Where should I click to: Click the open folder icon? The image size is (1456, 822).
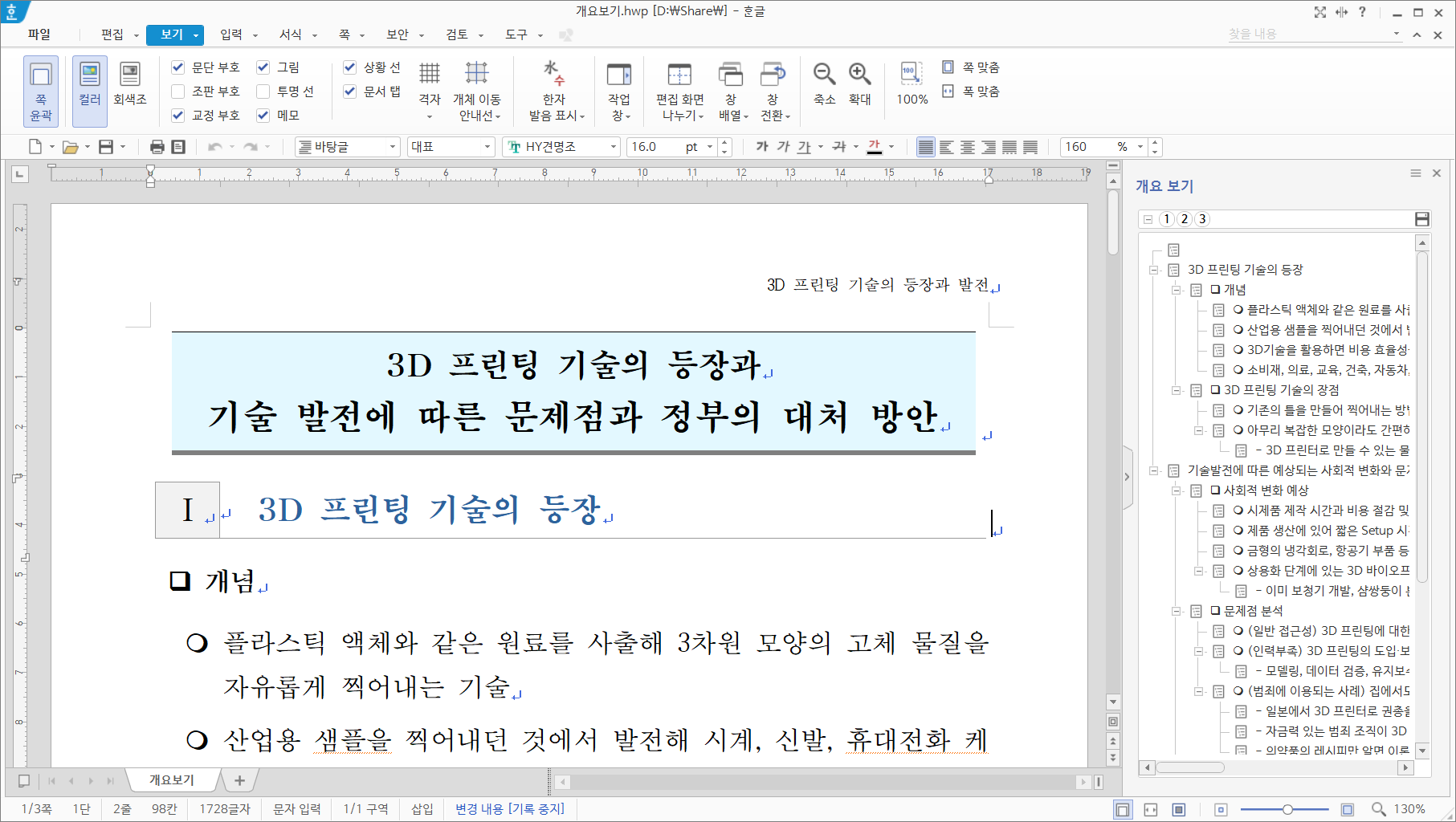click(70, 147)
